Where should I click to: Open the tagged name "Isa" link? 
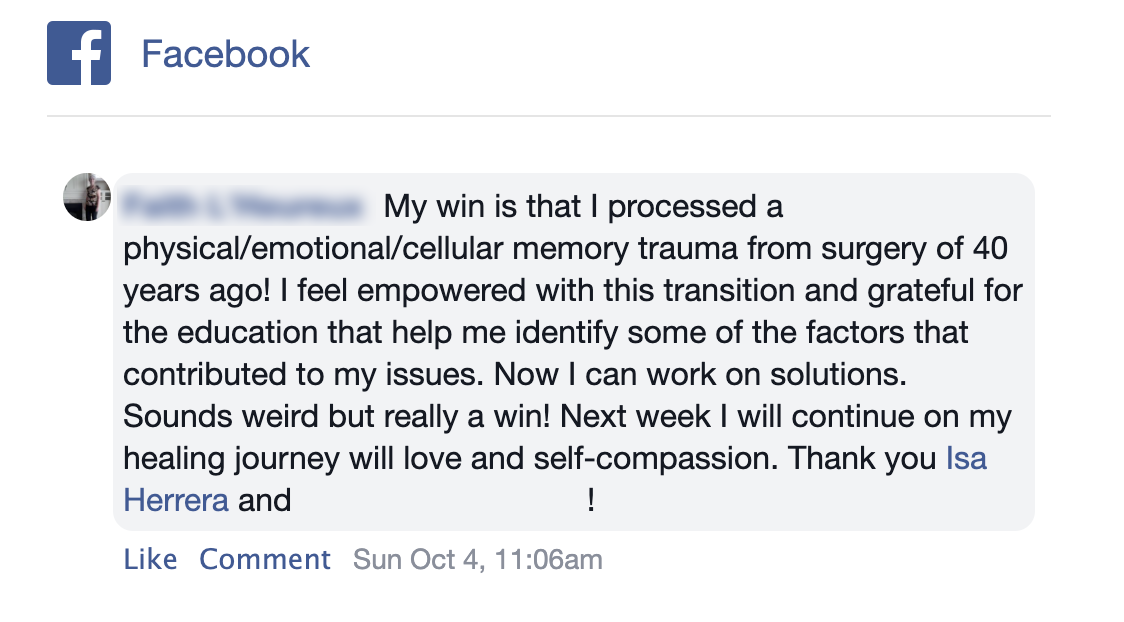pos(966,459)
